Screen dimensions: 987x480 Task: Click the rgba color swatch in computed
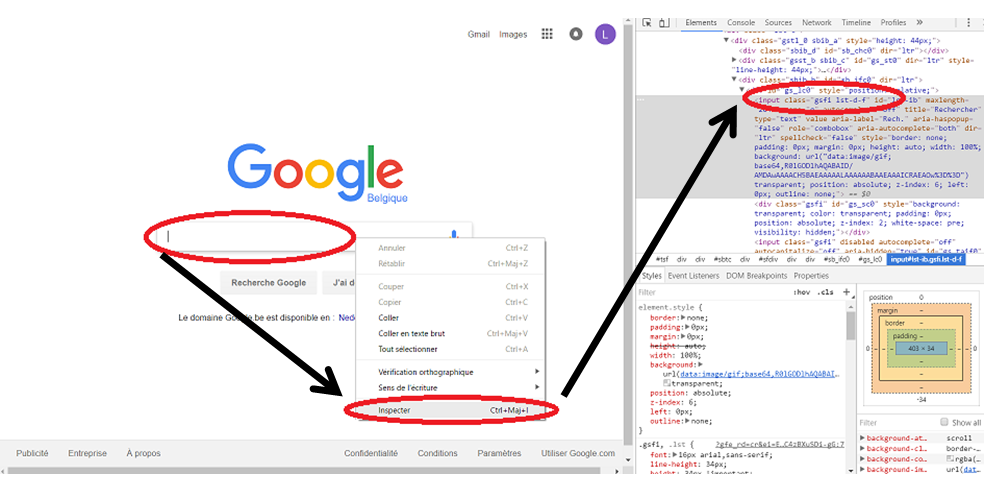[x=950, y=459]
